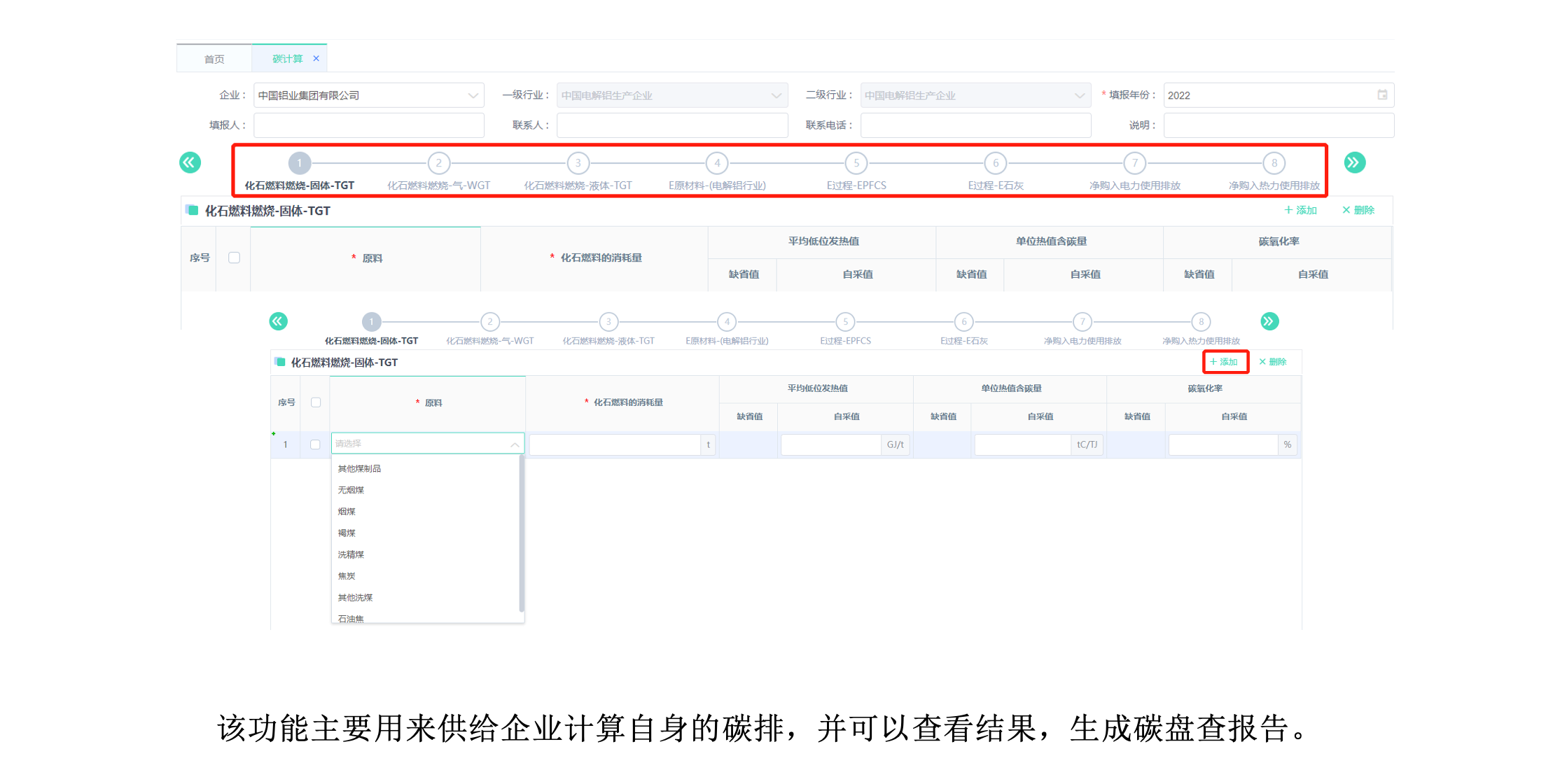Close the 碳计算 tab
The width and height of the screenshot is (1567, 784).
tap(316, 59)
